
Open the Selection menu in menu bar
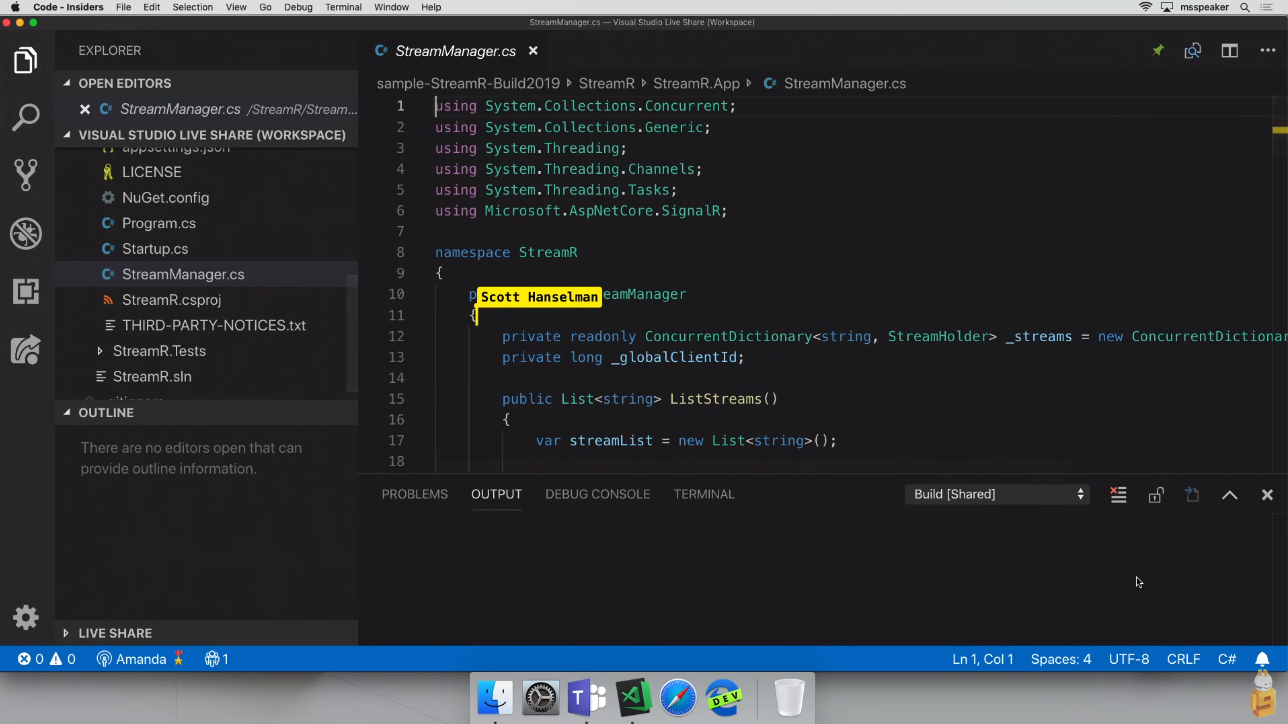pyautogui.click(x=192, y=7)
